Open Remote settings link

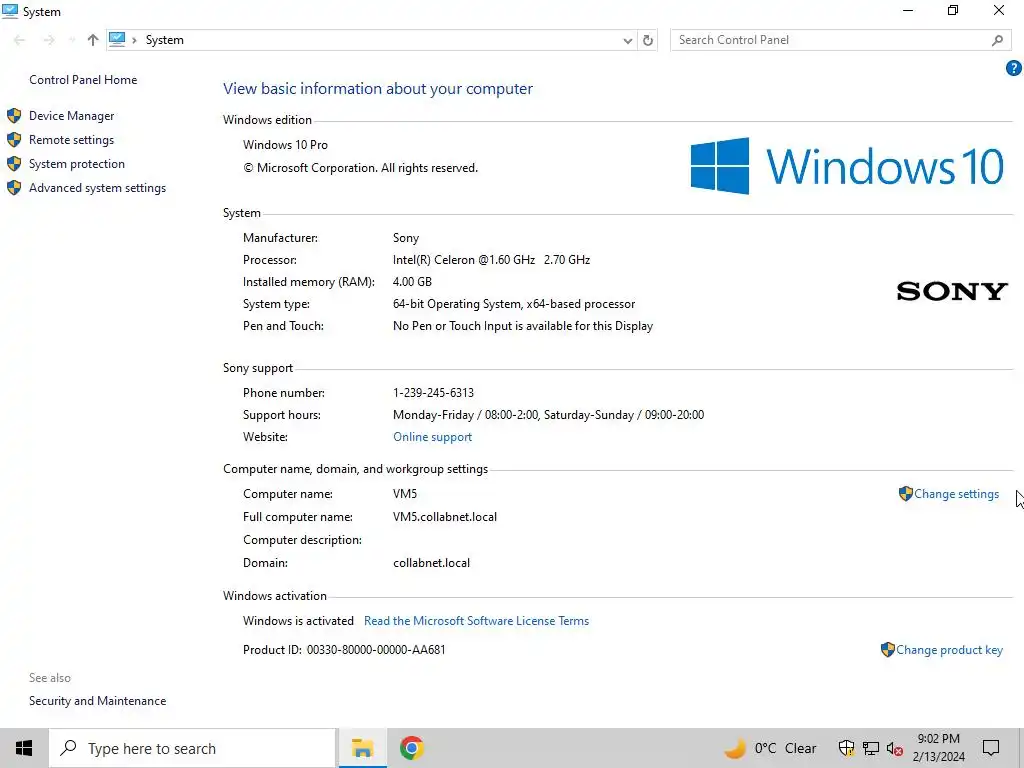(71, 140)
